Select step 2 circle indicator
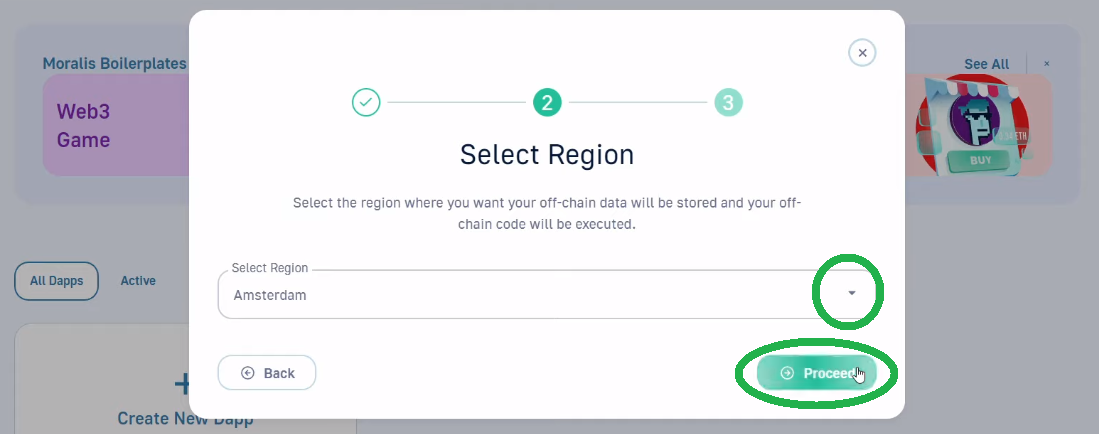The image size is (1099, 434). (547, 102)
